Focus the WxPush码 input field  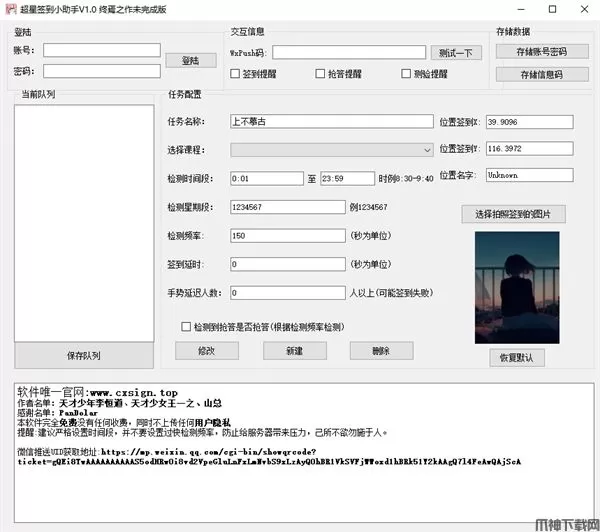coord(349,52)
